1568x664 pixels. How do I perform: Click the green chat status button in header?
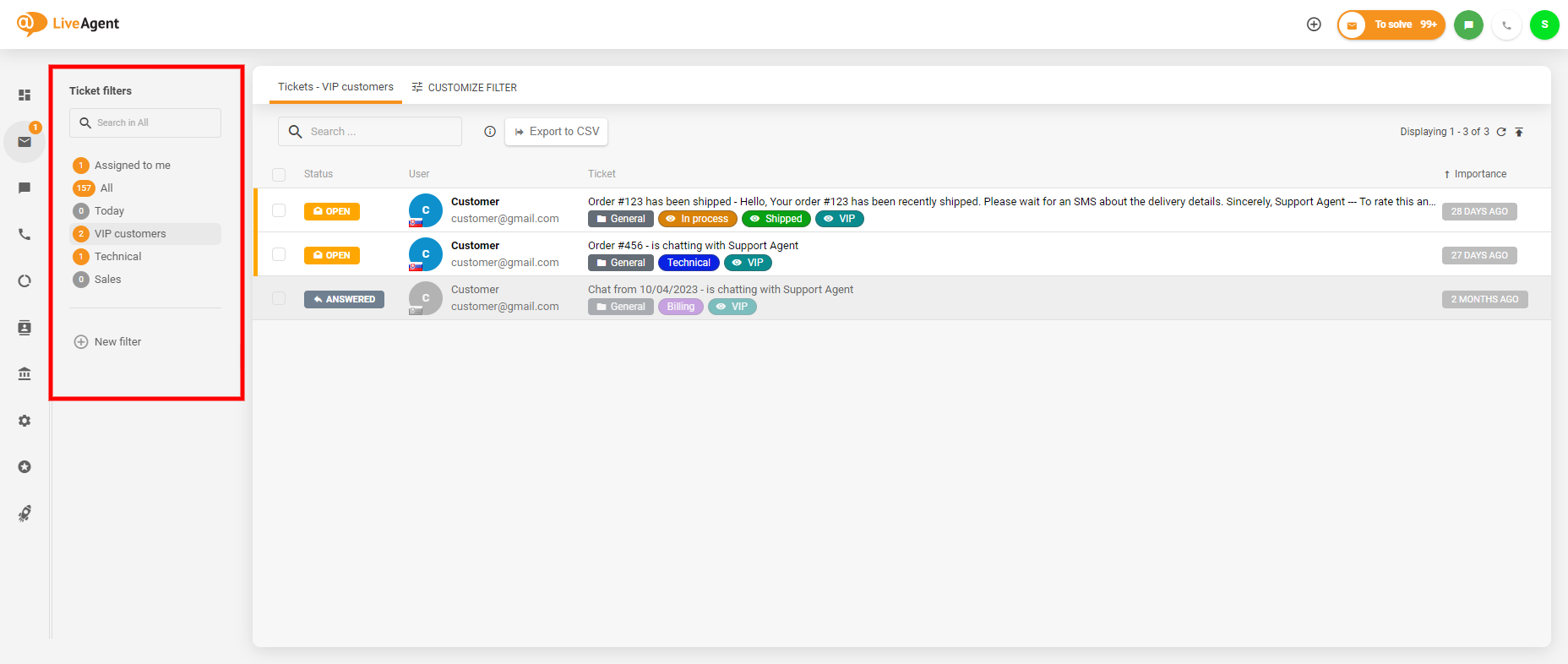[1468, 24]
